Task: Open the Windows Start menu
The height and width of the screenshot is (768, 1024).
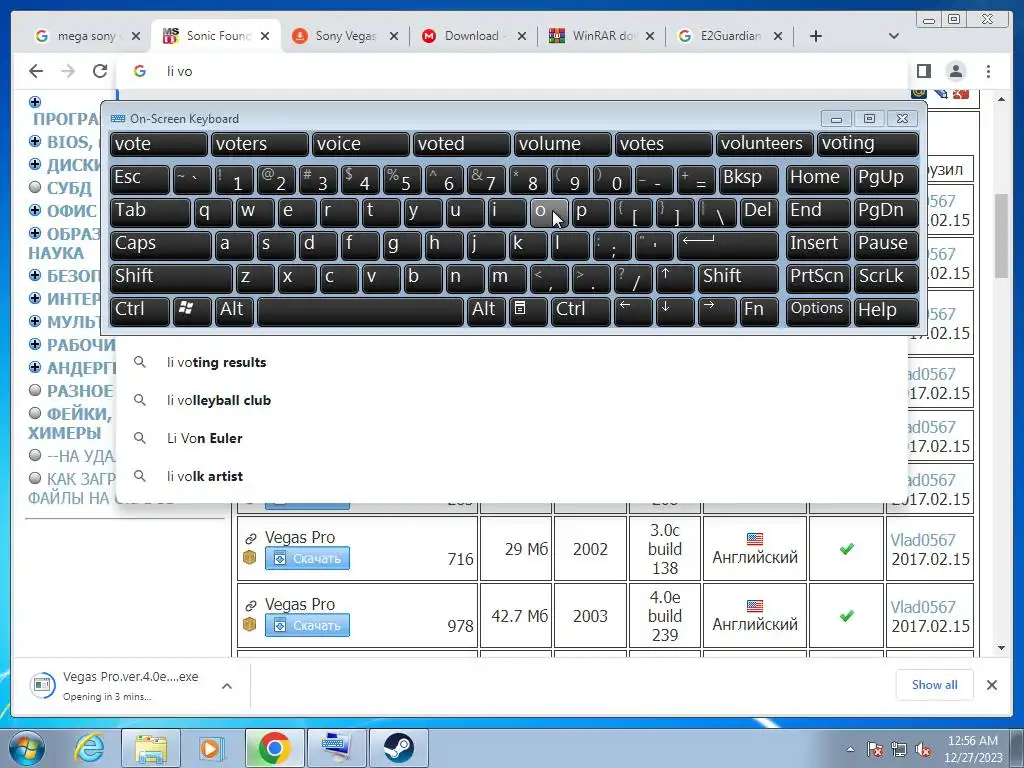Action: coord(27,748)
